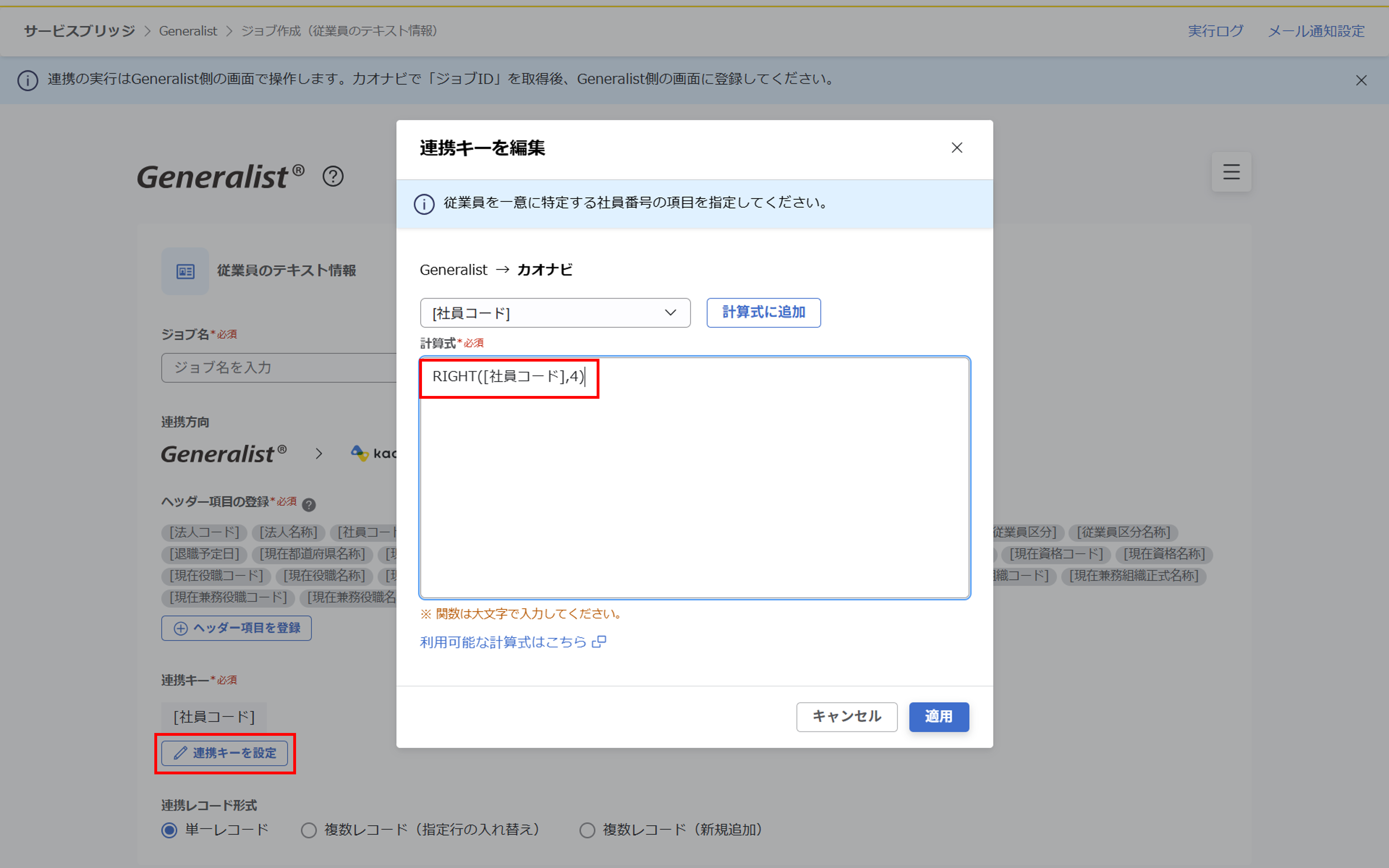Click the [社員コード] 連携キー value
This screenshot has width=1389, height=868.
(214, 717)
